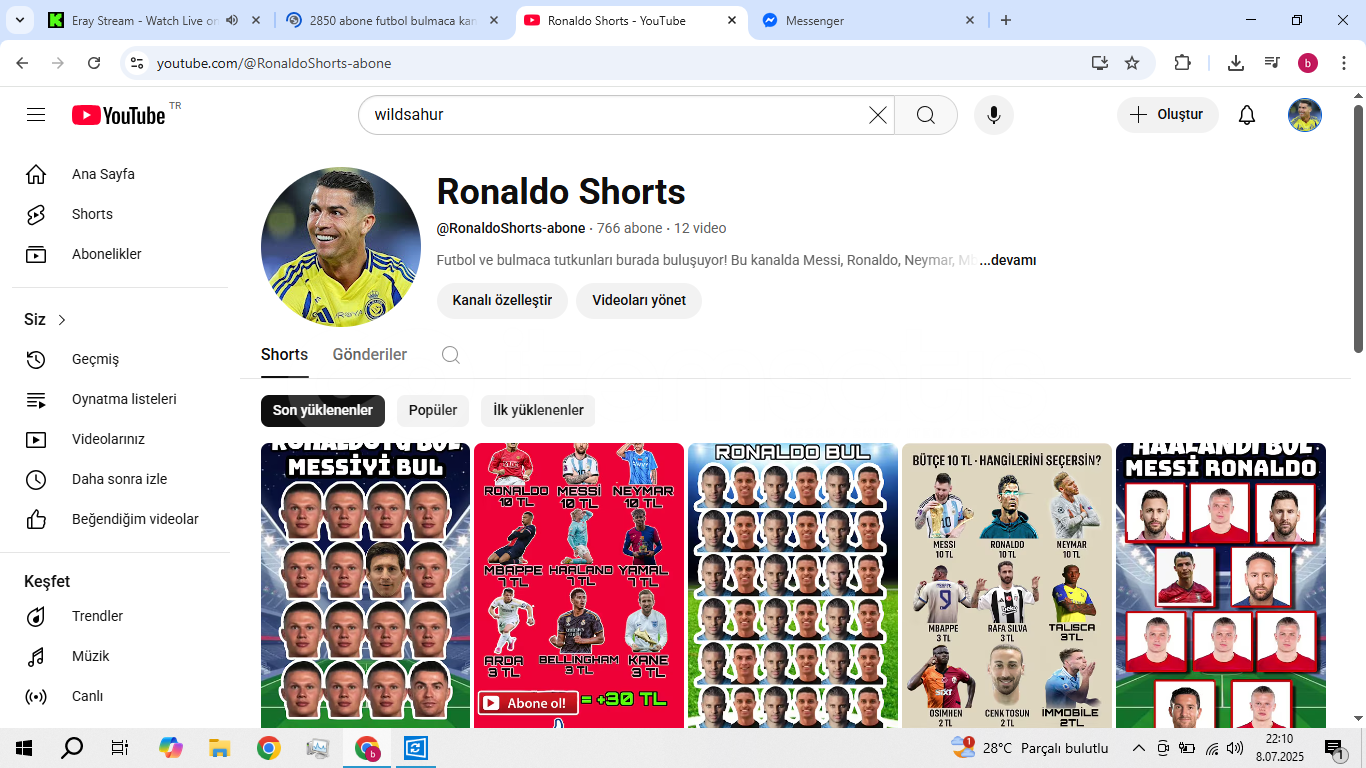Open Shorts from sidebar icon
The height and width of the screenshot is (768, 1366).
coord(36,214)
